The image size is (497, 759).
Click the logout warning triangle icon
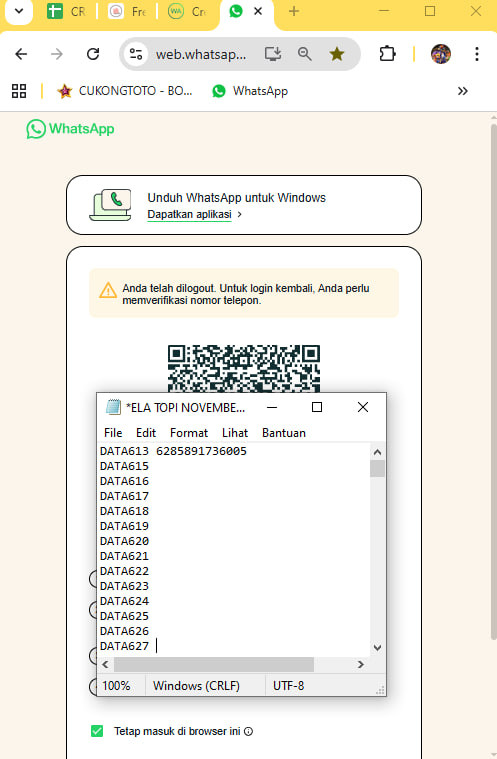tap(108, 290)
